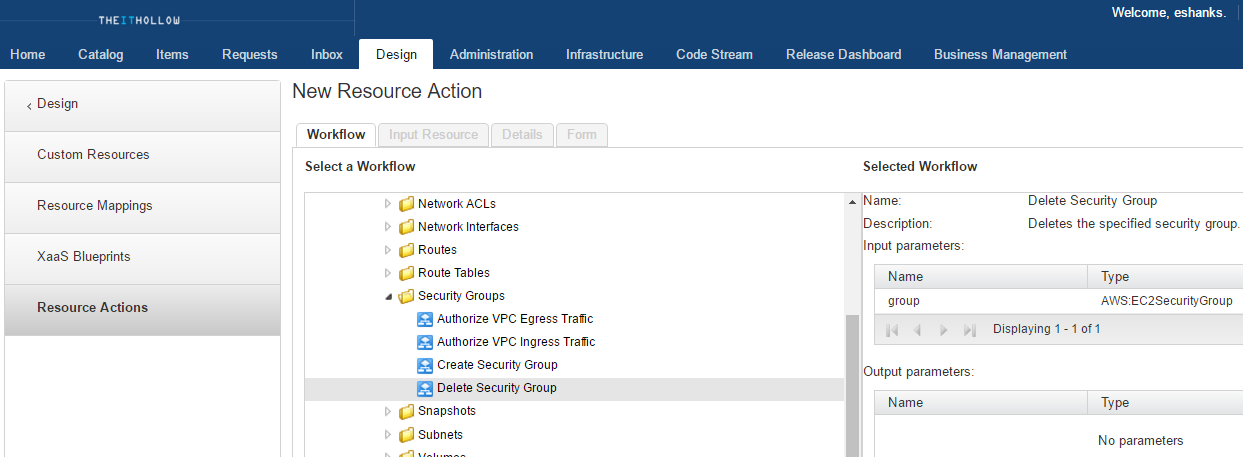Open the Administration tab

(x=491, y=55)
